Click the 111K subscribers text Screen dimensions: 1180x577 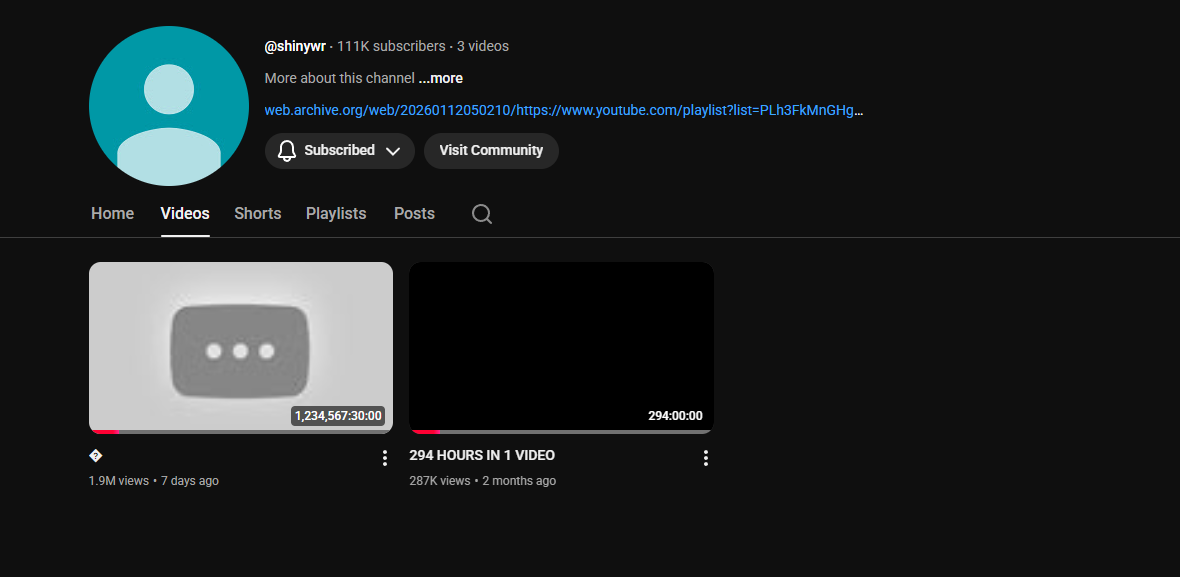coord(391,47)
